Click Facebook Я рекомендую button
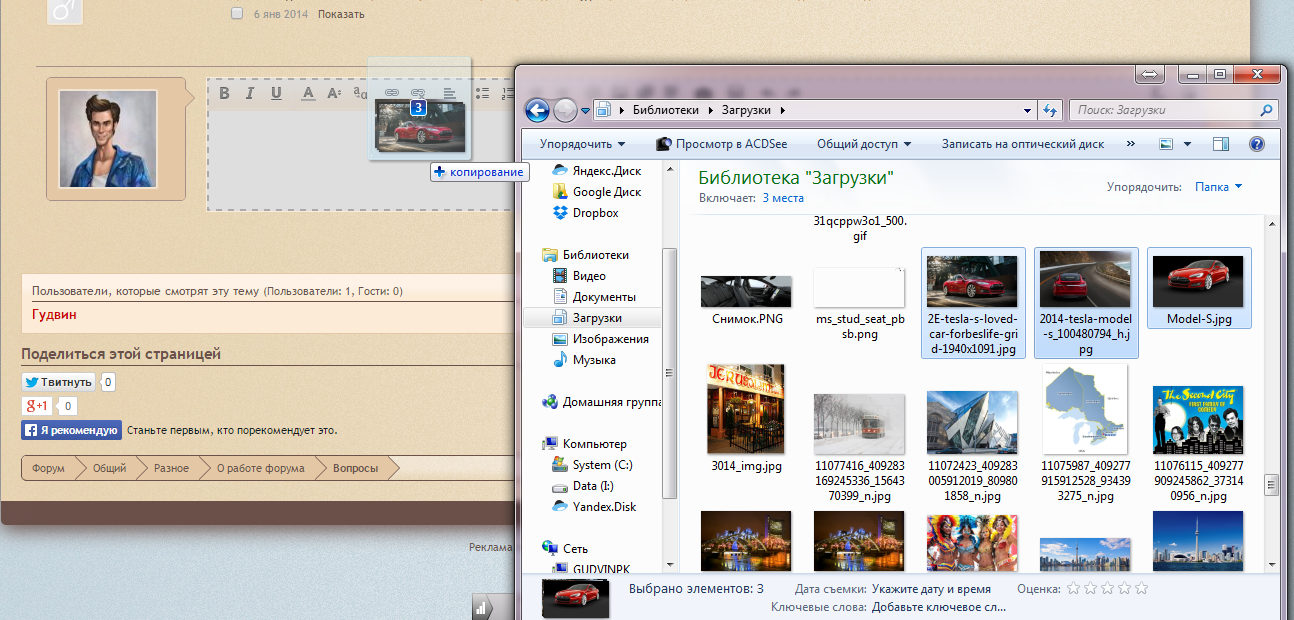Image resolution: width=1294 pixels, height=620 pixels. coord(72,430)
